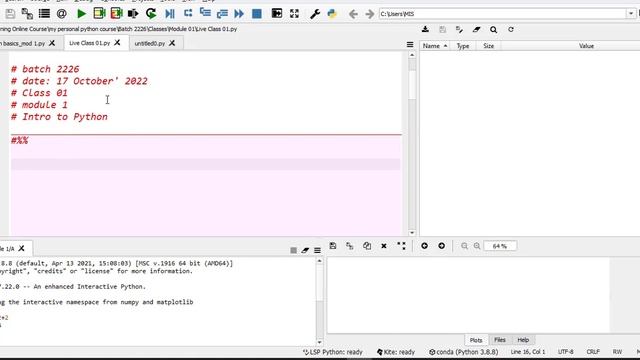
Task: Import data into Variable Explorer
Action: pos(425,29)
